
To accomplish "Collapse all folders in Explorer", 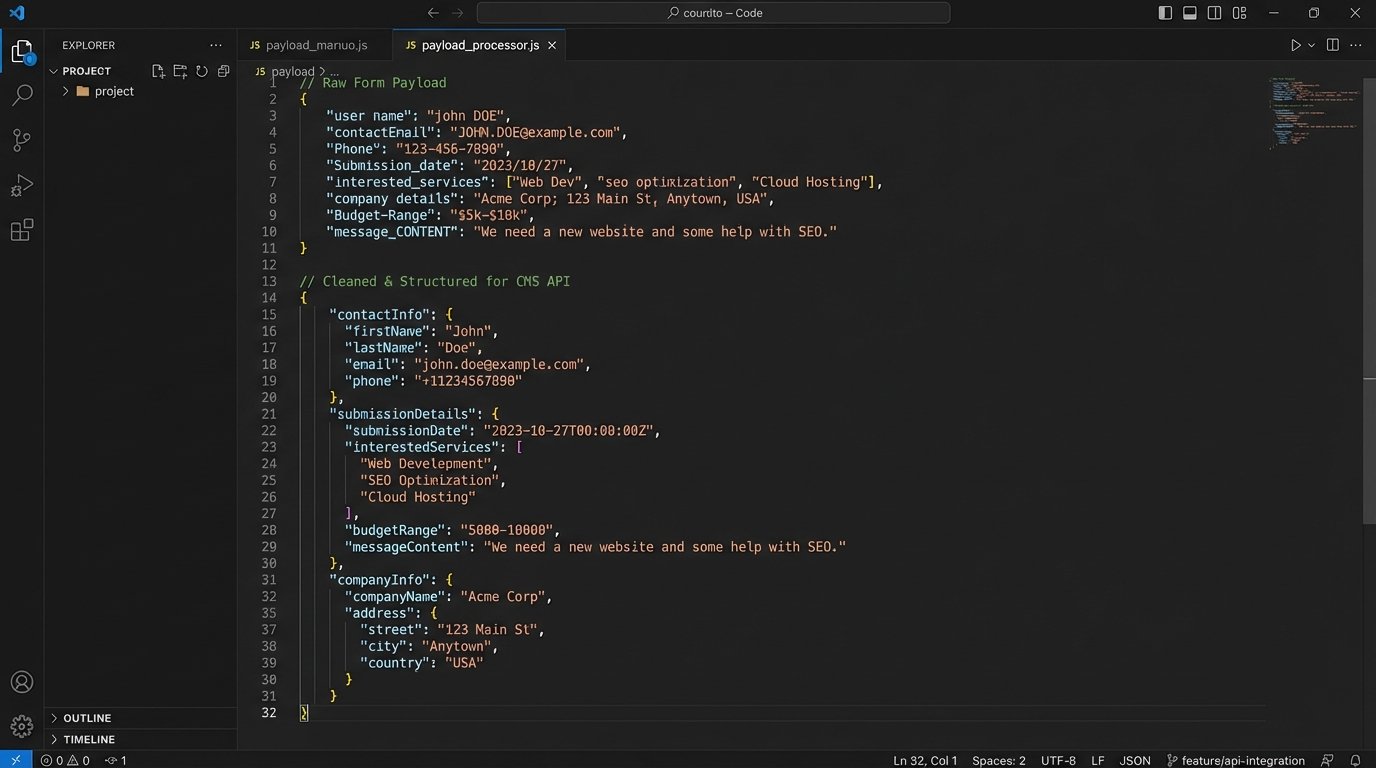I will point(224,71).
